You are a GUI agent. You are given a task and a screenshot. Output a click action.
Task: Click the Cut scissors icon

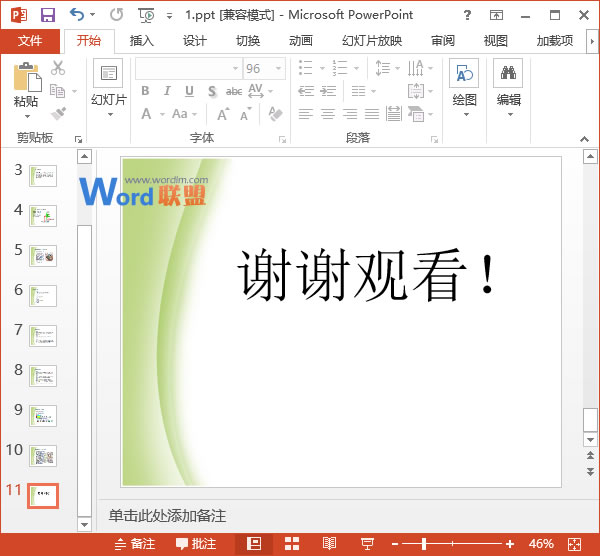58,68
